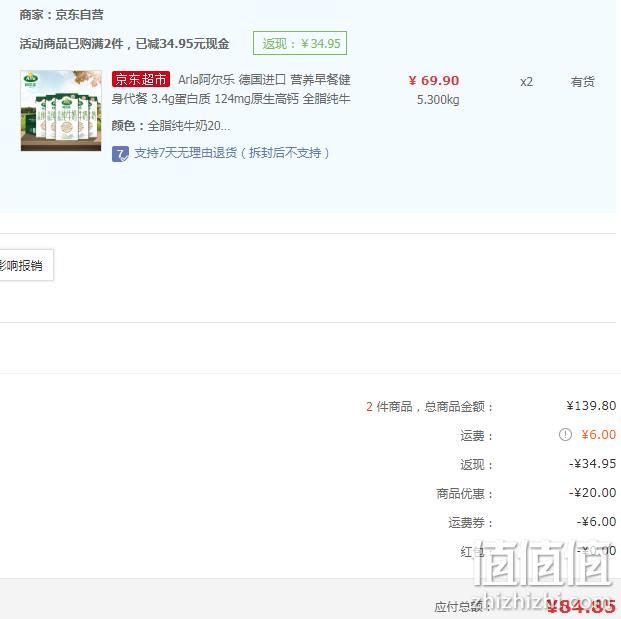
Task: Click the 京东超市 red badge
Action: [x=141, y=79]
